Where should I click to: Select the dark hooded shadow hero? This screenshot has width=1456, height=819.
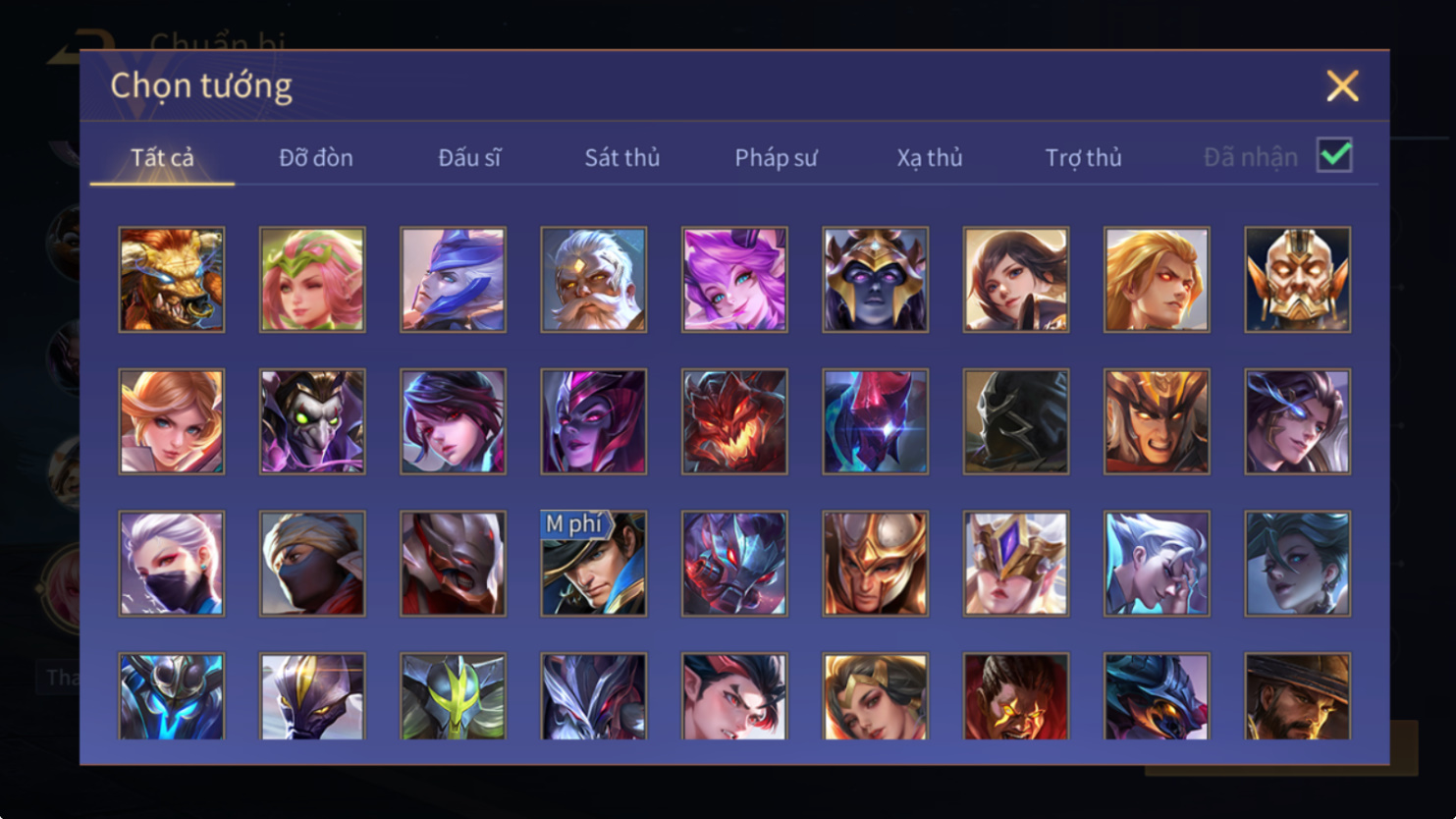[x=1016, y=421]
